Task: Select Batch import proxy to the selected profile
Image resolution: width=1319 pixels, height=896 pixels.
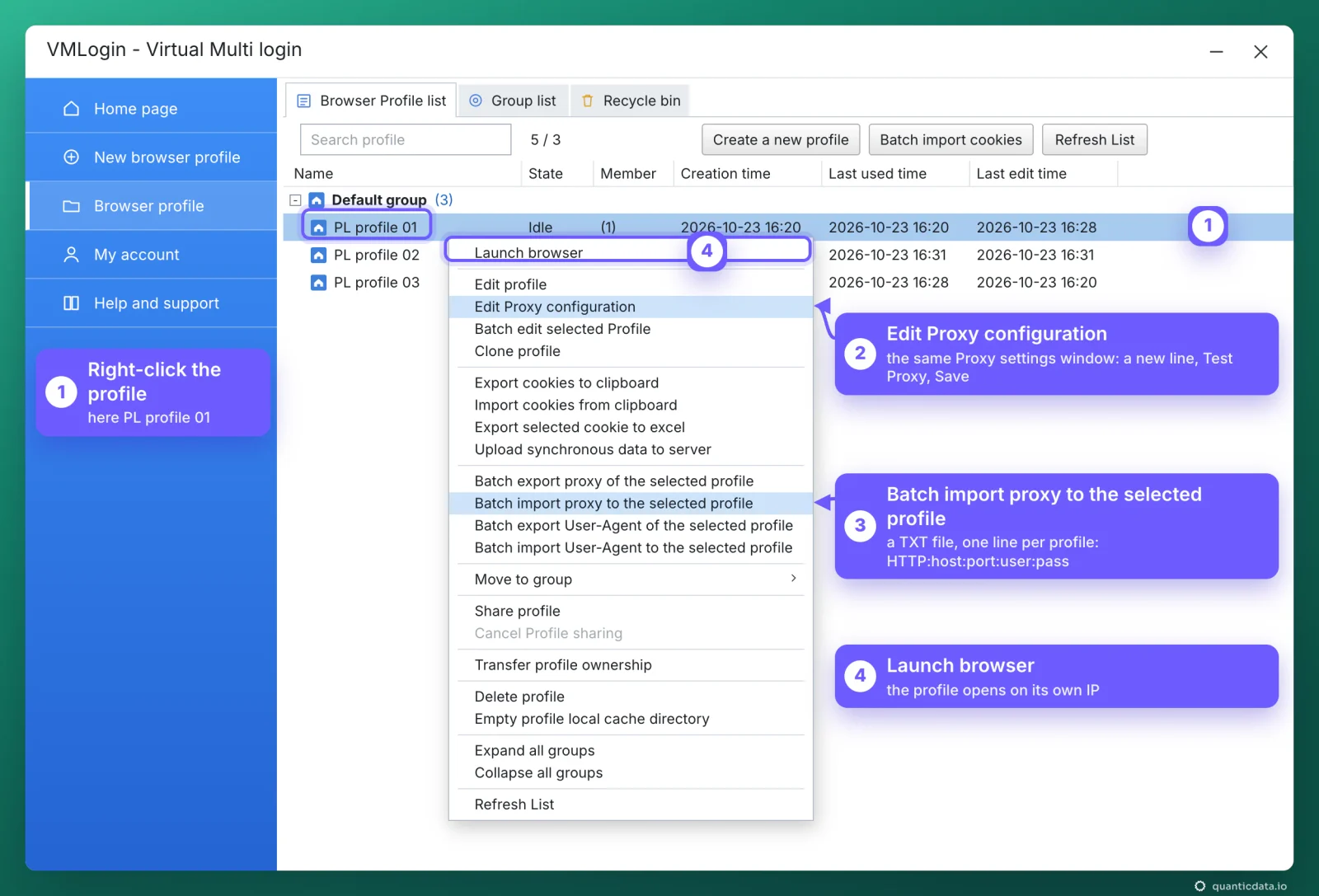Action: (630, 503)
